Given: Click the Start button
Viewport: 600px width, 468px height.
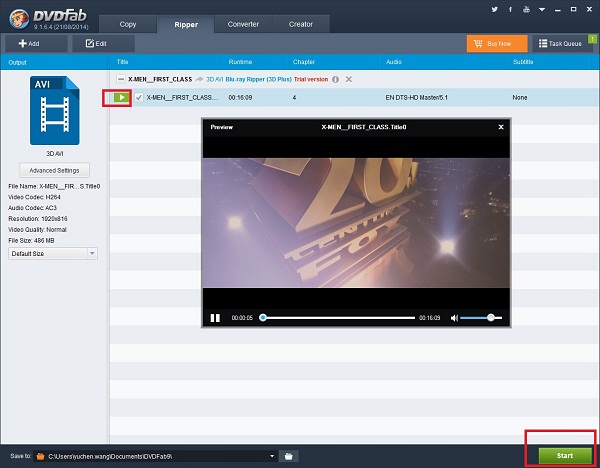Looking at the screenshot, I should [565, 455].
